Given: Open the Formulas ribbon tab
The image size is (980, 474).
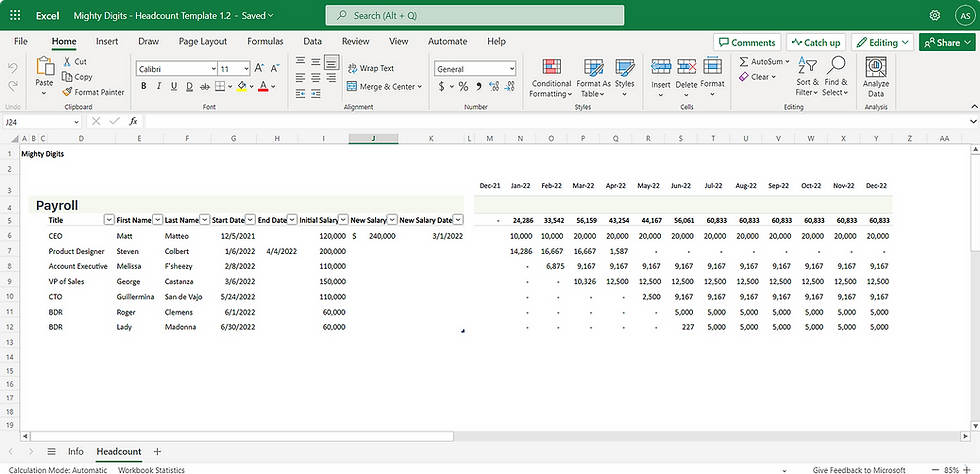Looking at the screenshot, I should (265, 41).
